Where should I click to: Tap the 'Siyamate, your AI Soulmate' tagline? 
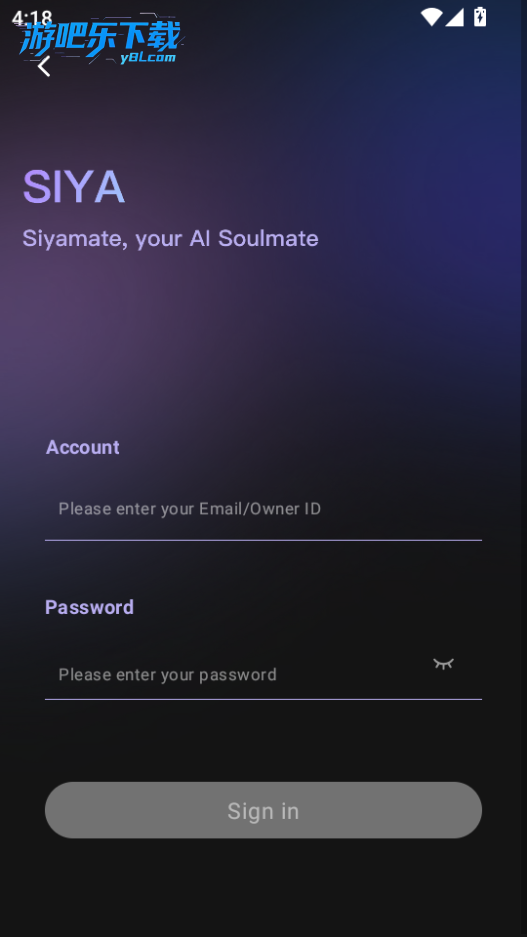pyautogui.click(x=170, y=238)
